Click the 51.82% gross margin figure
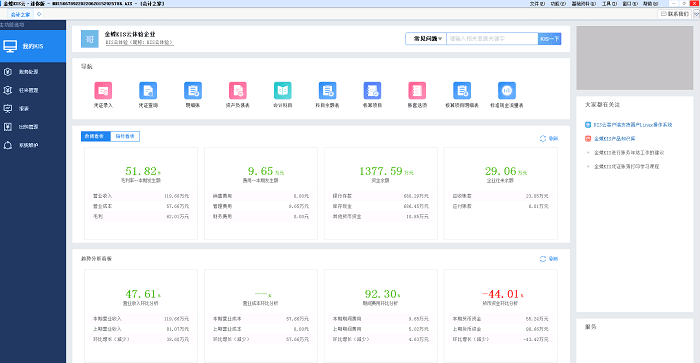This screenshot has width=700, height=363. (x=143, y=171)
